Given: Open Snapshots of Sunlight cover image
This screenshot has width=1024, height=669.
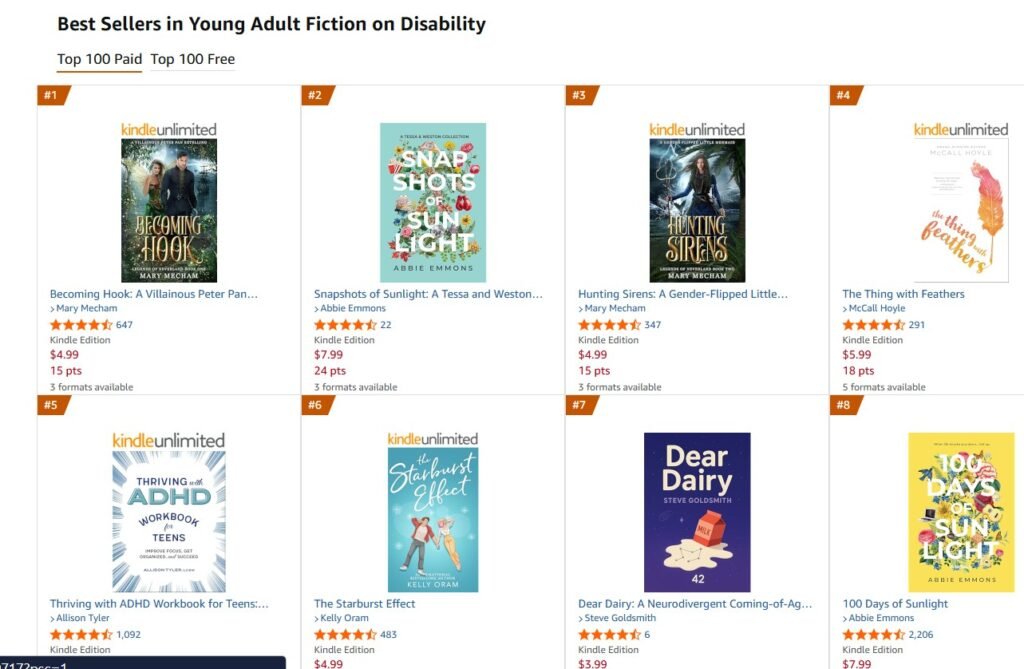Looking at the screenshot, I should coord(433,202).
